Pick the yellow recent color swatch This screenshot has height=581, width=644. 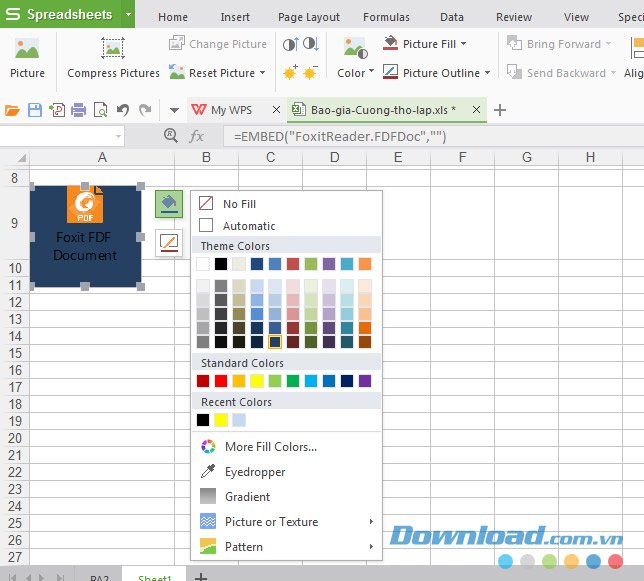pyautogui.click(x=221, y=420)
